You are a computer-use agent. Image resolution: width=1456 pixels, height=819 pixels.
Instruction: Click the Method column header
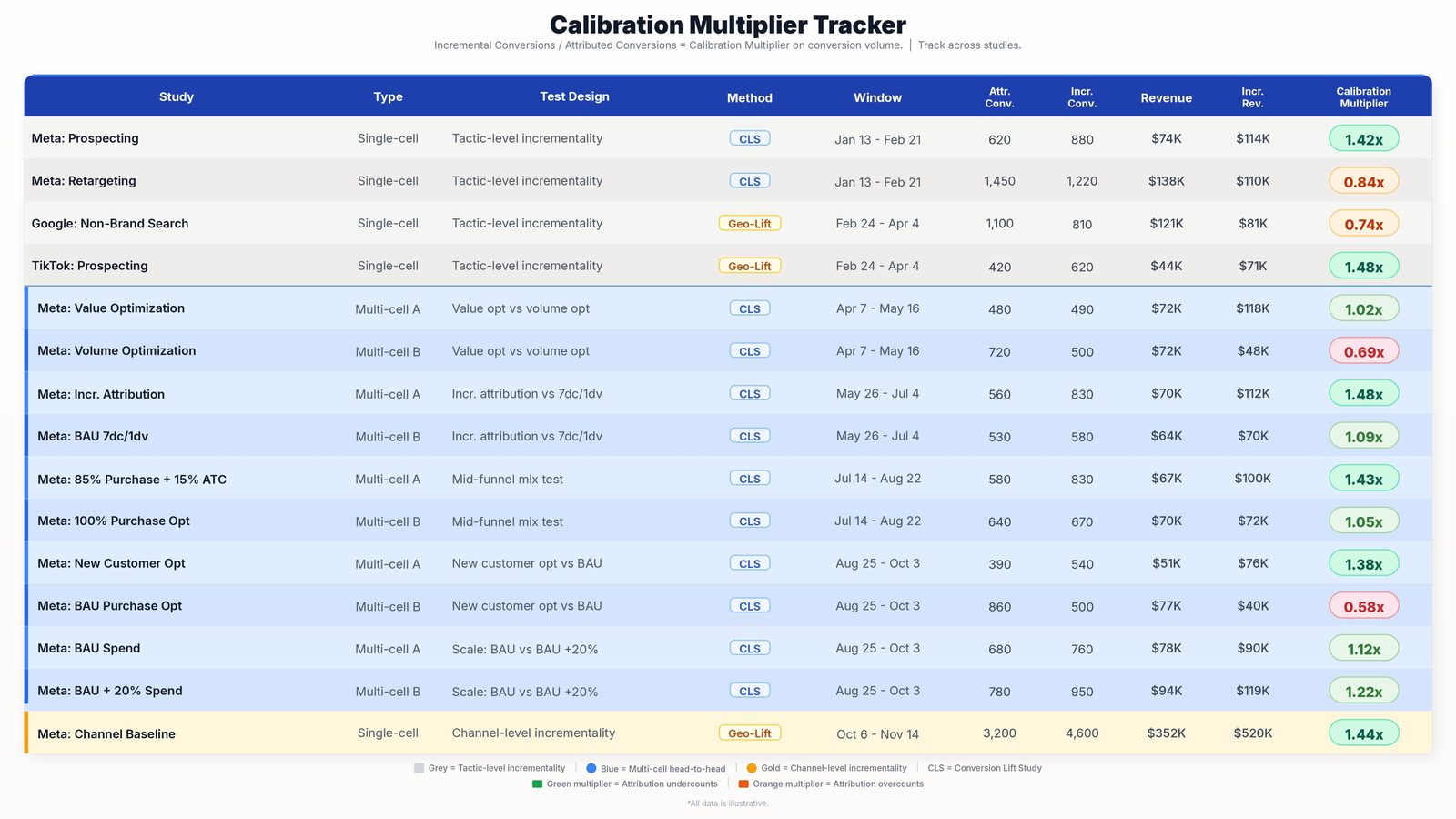click(749, 97)
